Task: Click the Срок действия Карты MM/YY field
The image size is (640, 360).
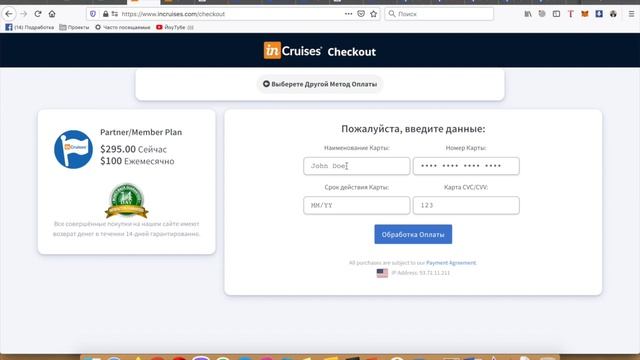Action: pos(357,205)
